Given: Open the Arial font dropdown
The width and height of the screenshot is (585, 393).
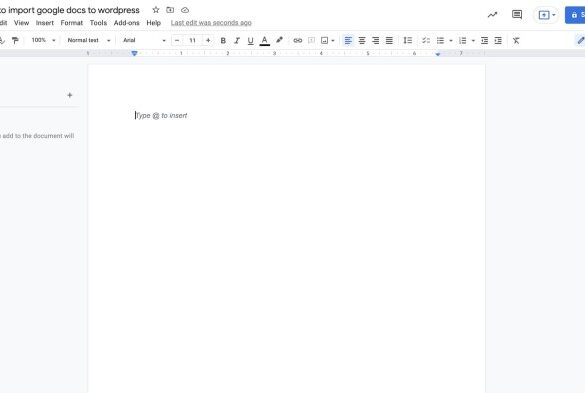Looking at the screenshot, I should 144,40.
